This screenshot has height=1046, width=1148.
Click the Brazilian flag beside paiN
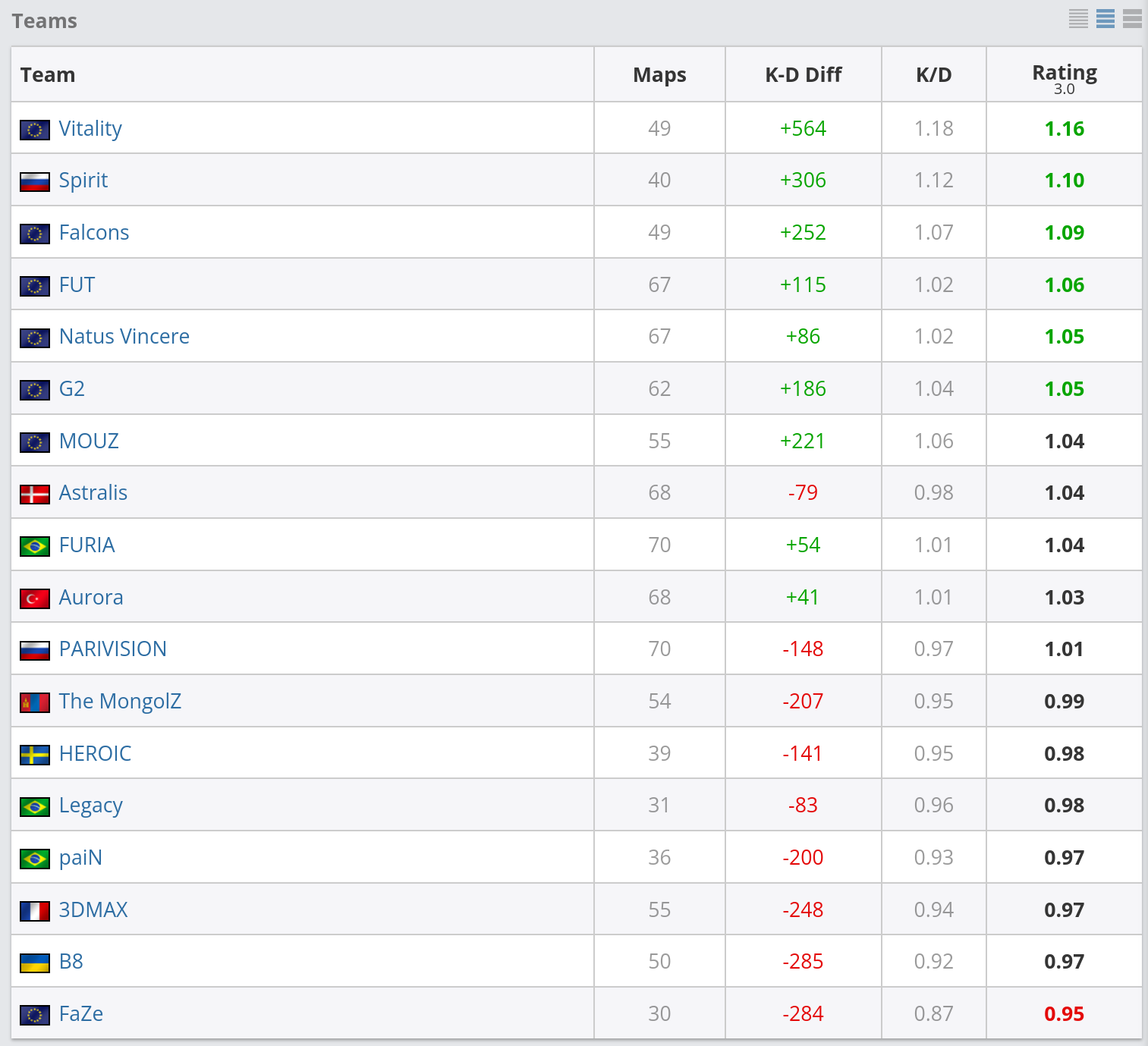click(x=35, y=859)
